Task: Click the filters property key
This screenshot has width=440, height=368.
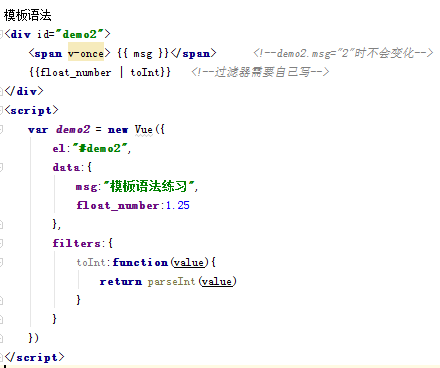Action: coord(76,243)
